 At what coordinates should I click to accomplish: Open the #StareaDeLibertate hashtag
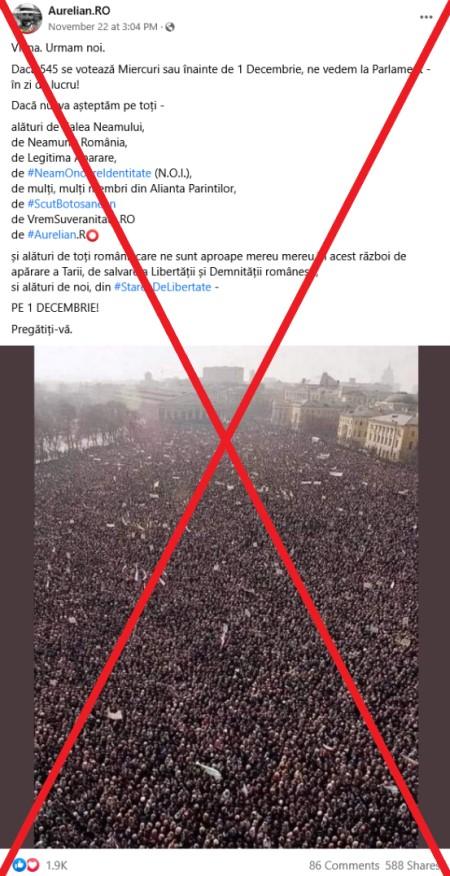tap(163, 287)
